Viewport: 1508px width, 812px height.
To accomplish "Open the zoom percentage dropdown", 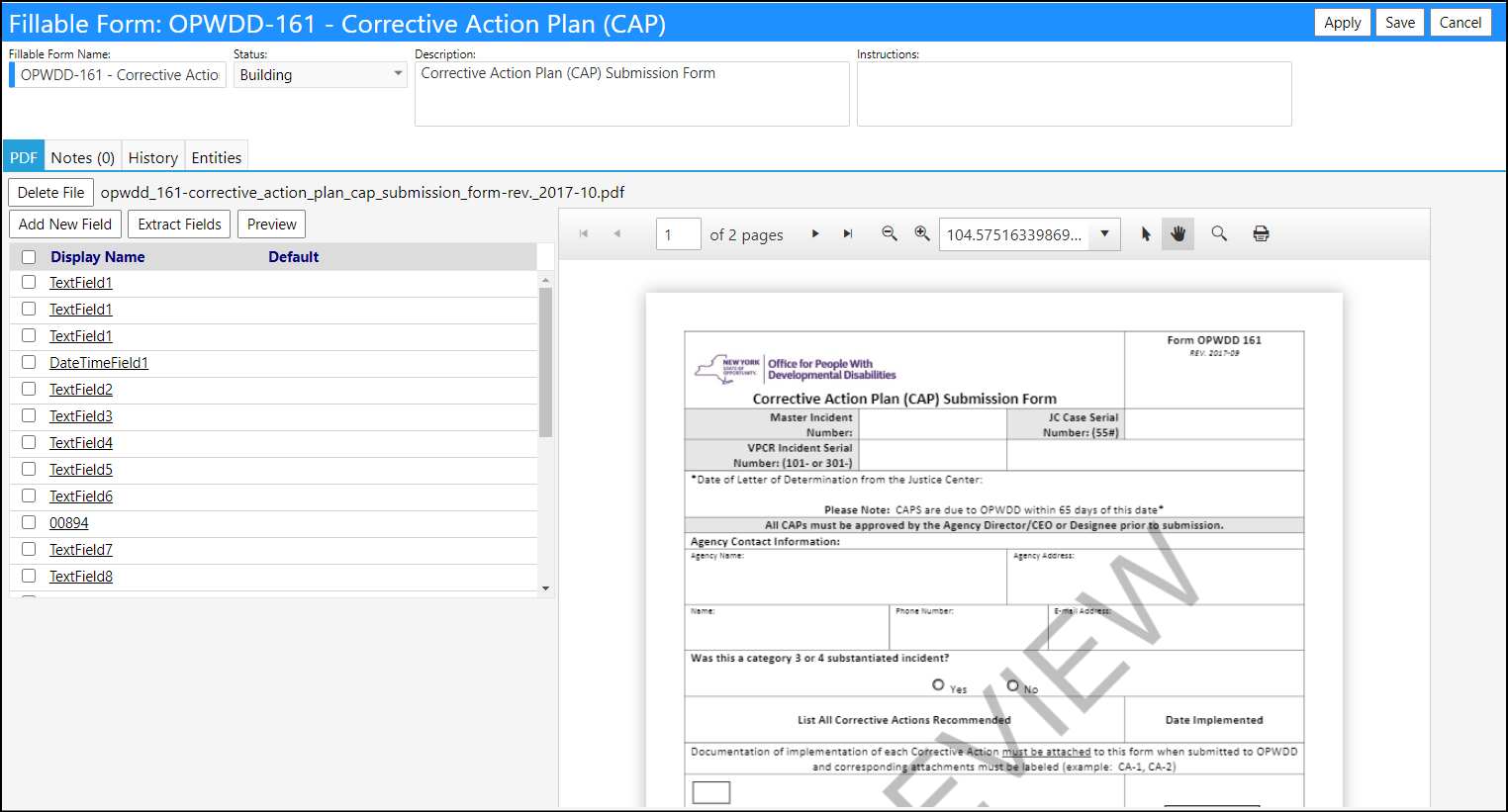I will (1104, 234).
